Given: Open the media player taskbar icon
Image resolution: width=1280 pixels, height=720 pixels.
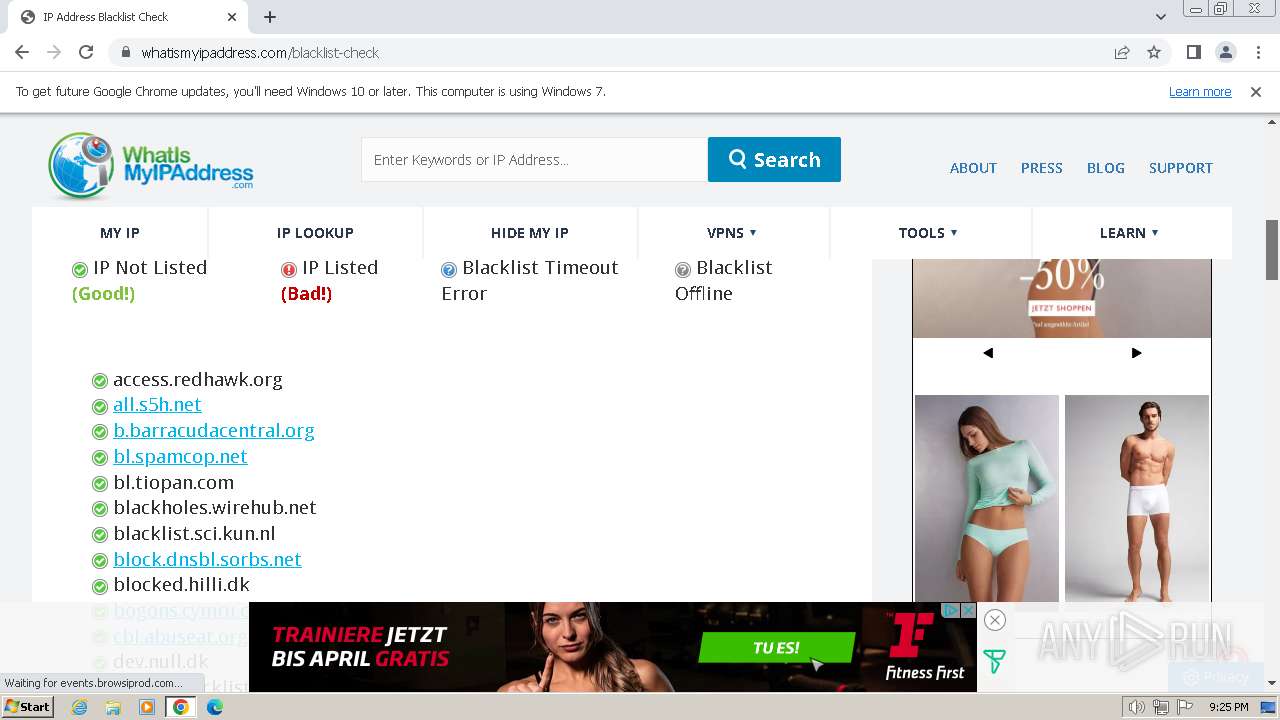Looking at the screenshot, I should 147,707.
